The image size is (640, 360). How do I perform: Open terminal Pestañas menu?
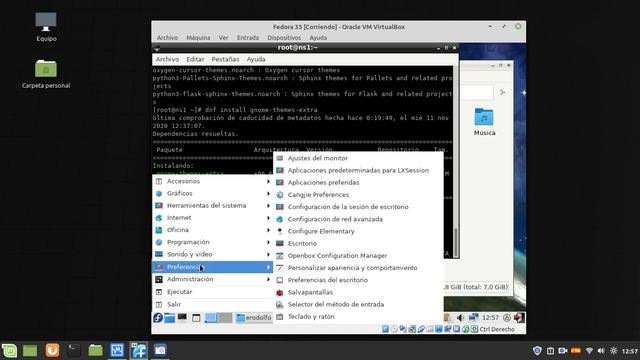pos(225,59)
